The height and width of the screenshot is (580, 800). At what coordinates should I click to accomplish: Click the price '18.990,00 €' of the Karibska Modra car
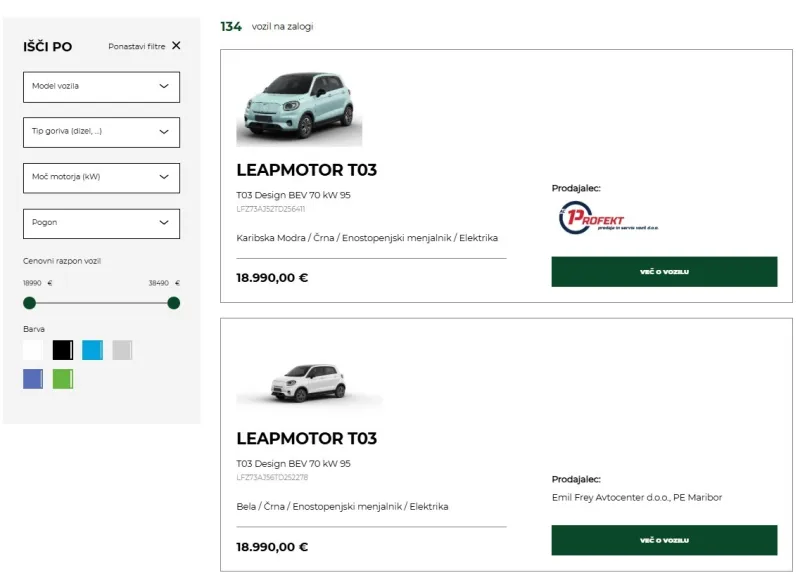click(x=272, y=278)
